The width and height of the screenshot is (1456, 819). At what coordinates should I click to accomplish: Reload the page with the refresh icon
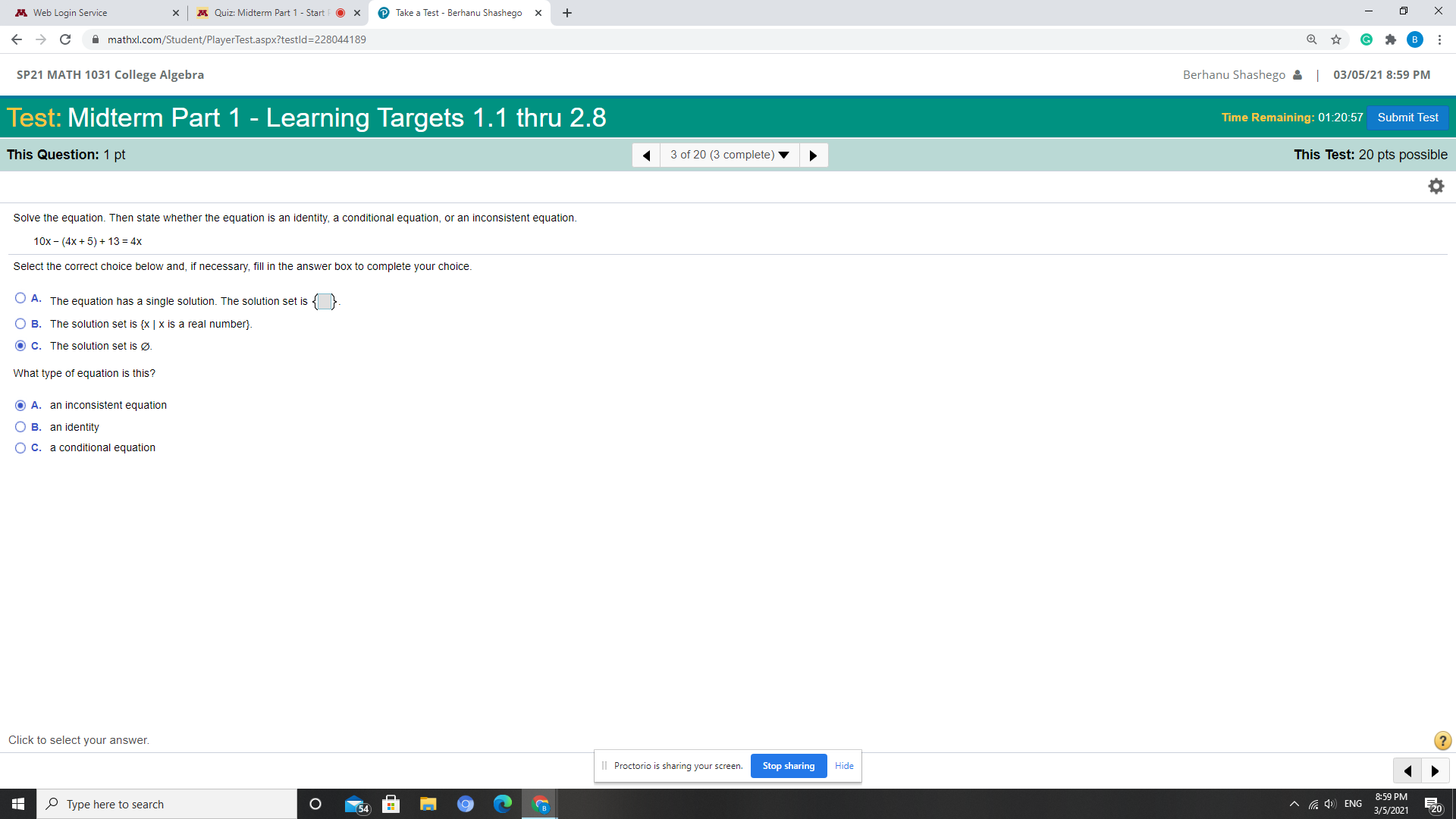click(x=65, y=39)
